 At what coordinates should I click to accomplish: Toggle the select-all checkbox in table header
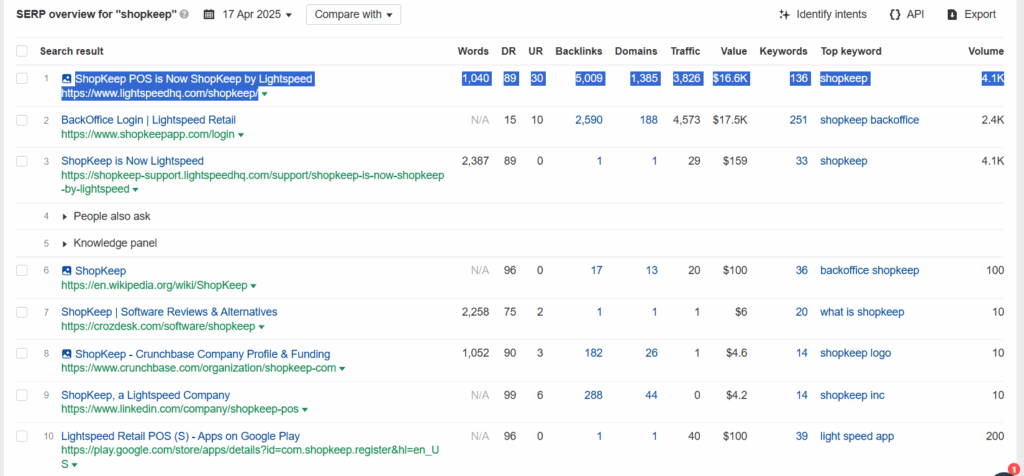22,51
